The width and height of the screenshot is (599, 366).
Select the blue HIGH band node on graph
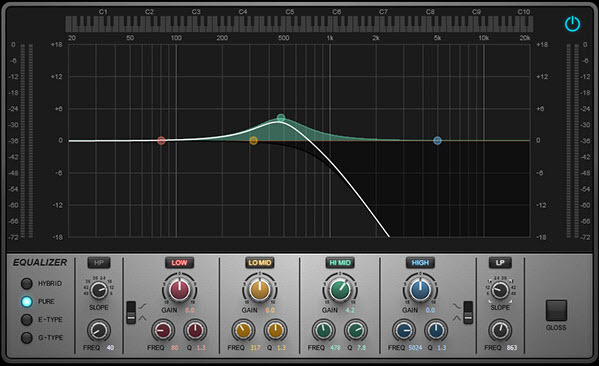click(437, 141)
